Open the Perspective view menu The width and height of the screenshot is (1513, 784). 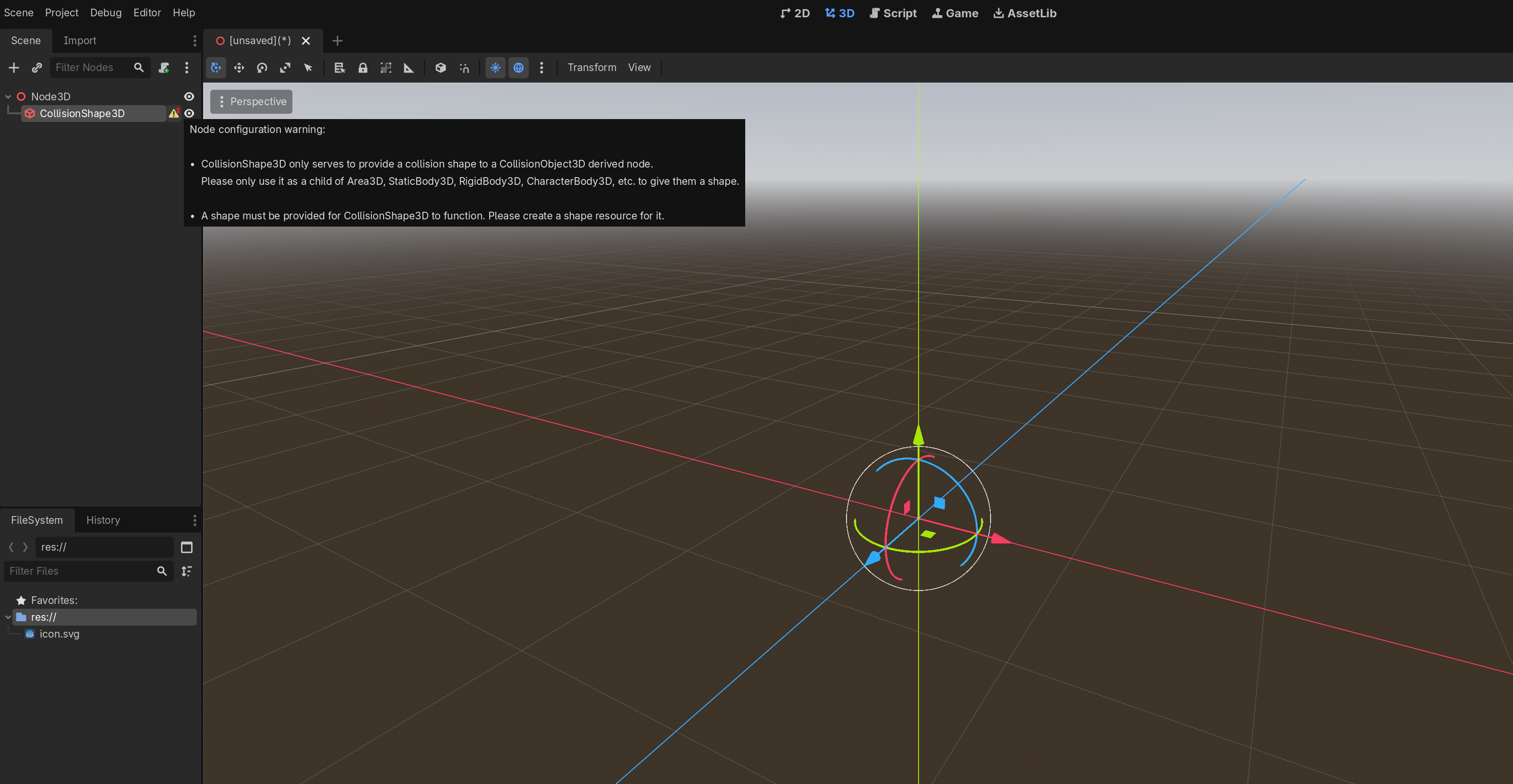click(x=252, y=102)
